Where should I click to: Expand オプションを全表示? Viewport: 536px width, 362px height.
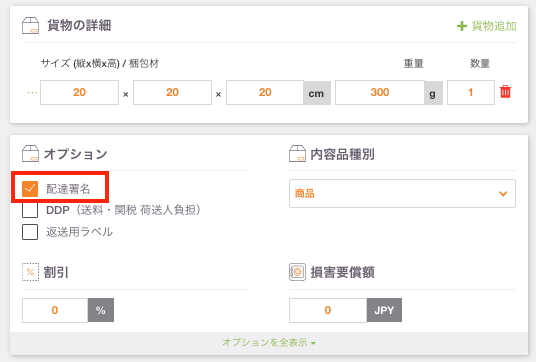point(269,342)
